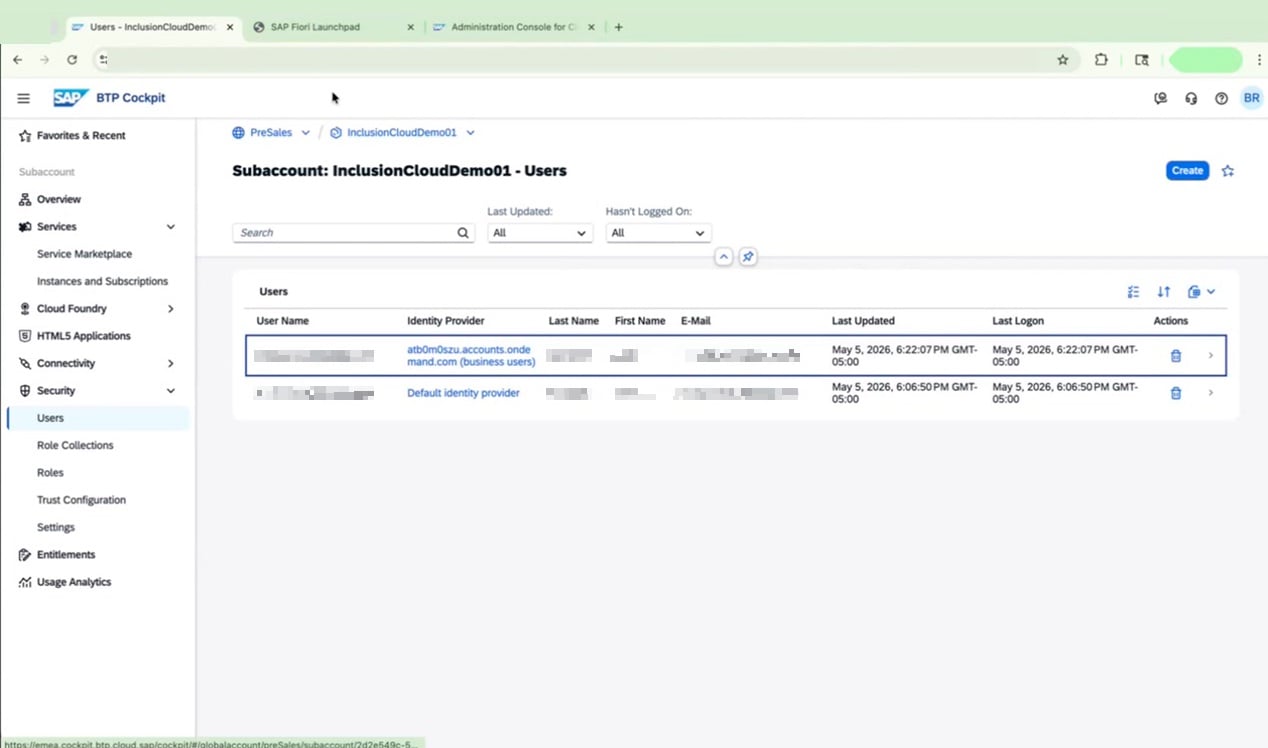Open Security Settings in sidebar
Screen dimensions: 1268x748
(56, 528)
